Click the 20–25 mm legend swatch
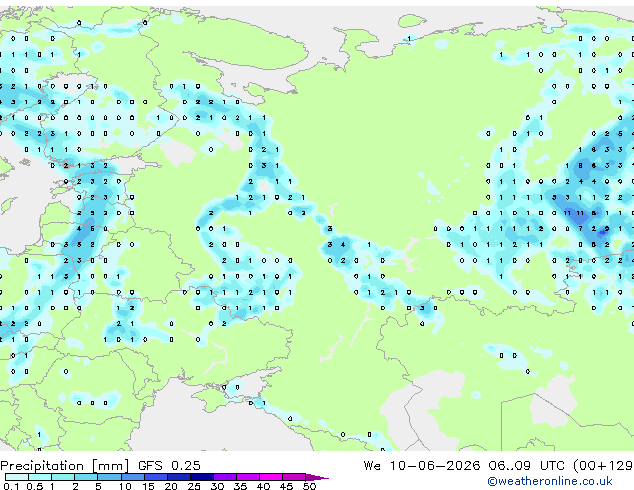This screenshot has height=490, width=634. [179, 477]
